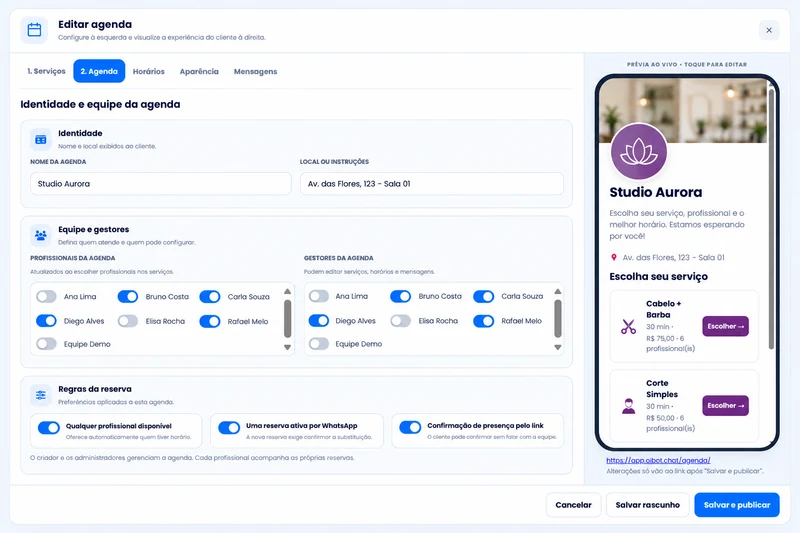This screenshot has width=800, height=533.
Task: Click the Cancelar button
Action: tap(573, 504)
